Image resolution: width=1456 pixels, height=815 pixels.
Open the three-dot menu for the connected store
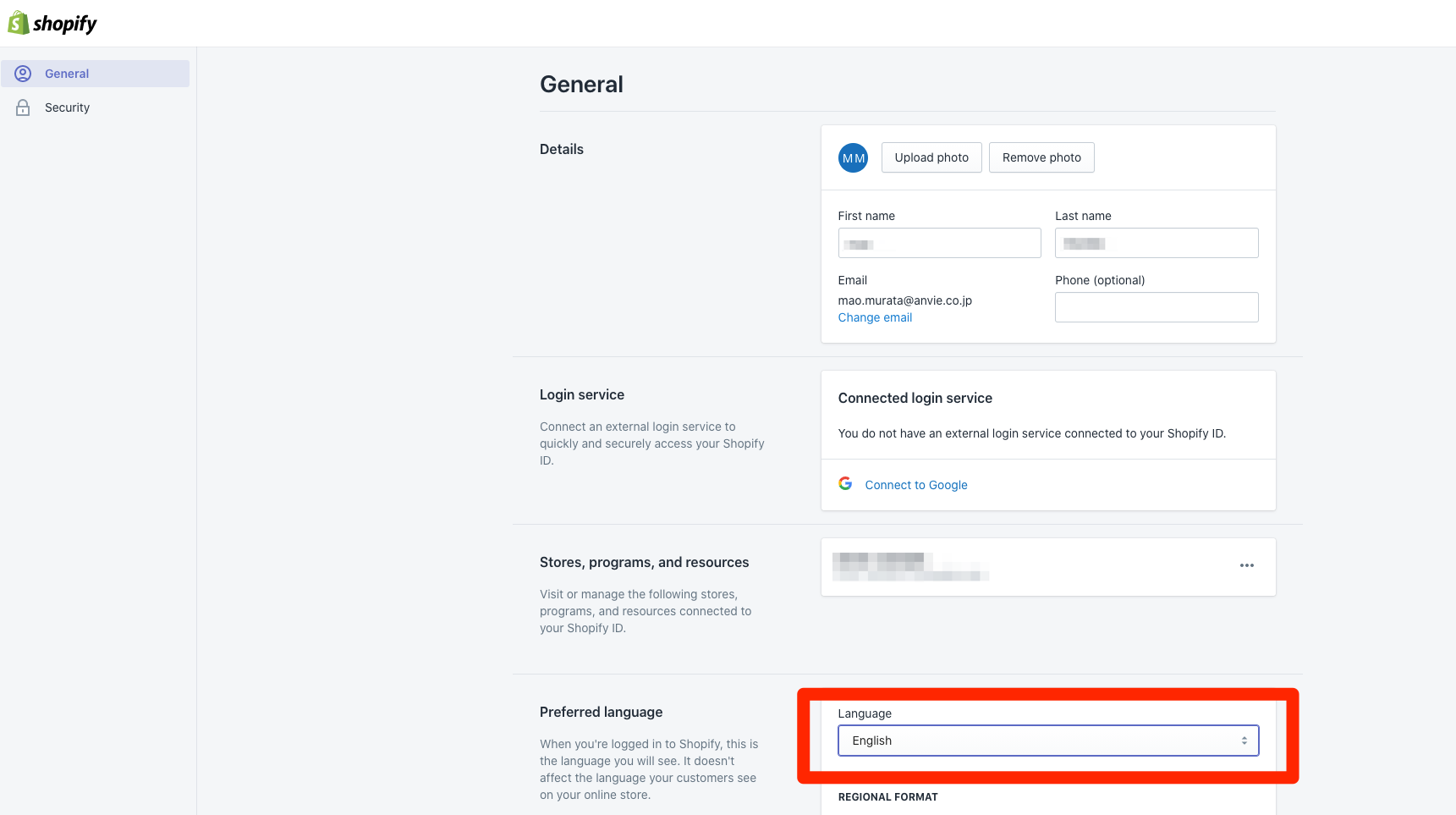point(1246,566)
